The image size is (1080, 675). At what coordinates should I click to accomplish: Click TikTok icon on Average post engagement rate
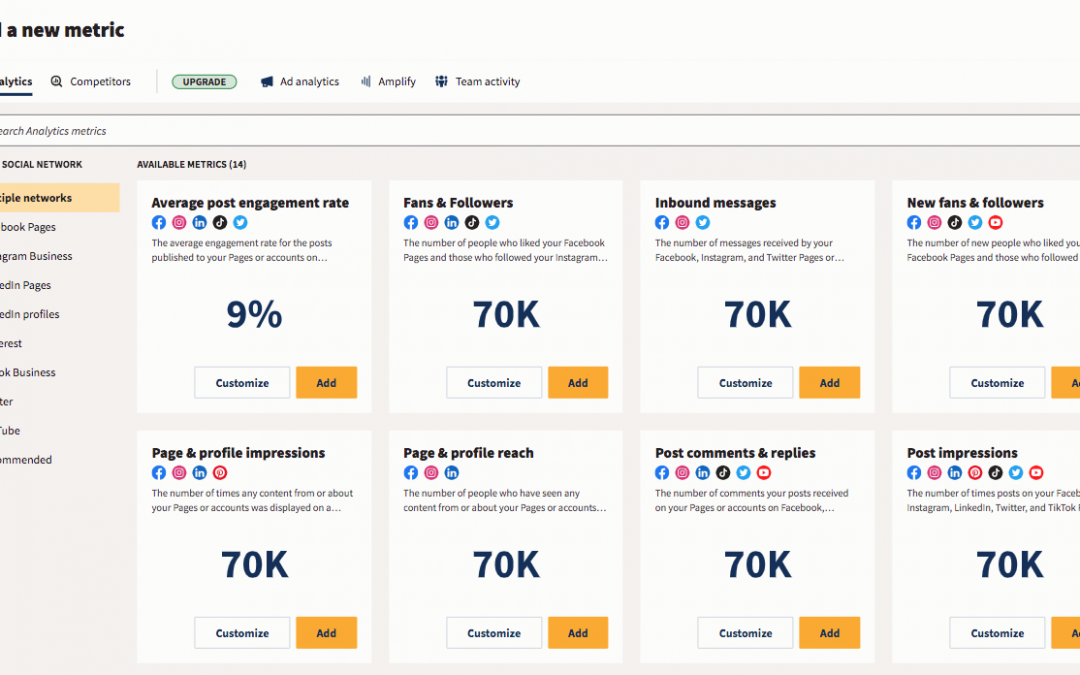(220, 222)
